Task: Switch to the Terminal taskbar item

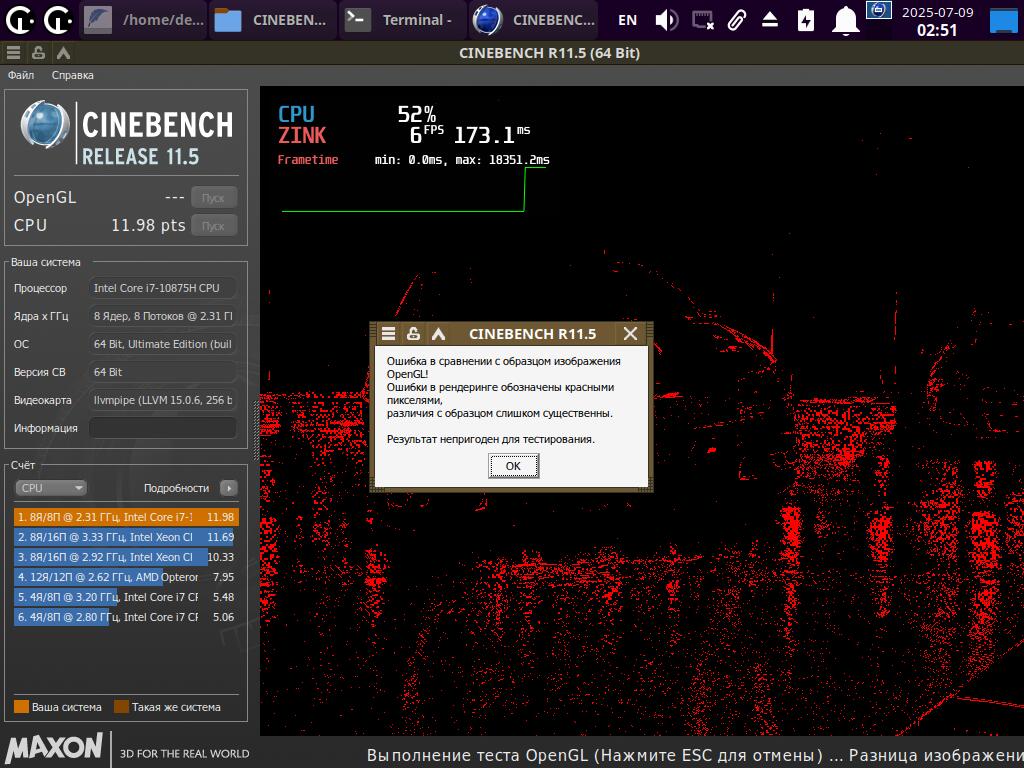Action: 403,20
